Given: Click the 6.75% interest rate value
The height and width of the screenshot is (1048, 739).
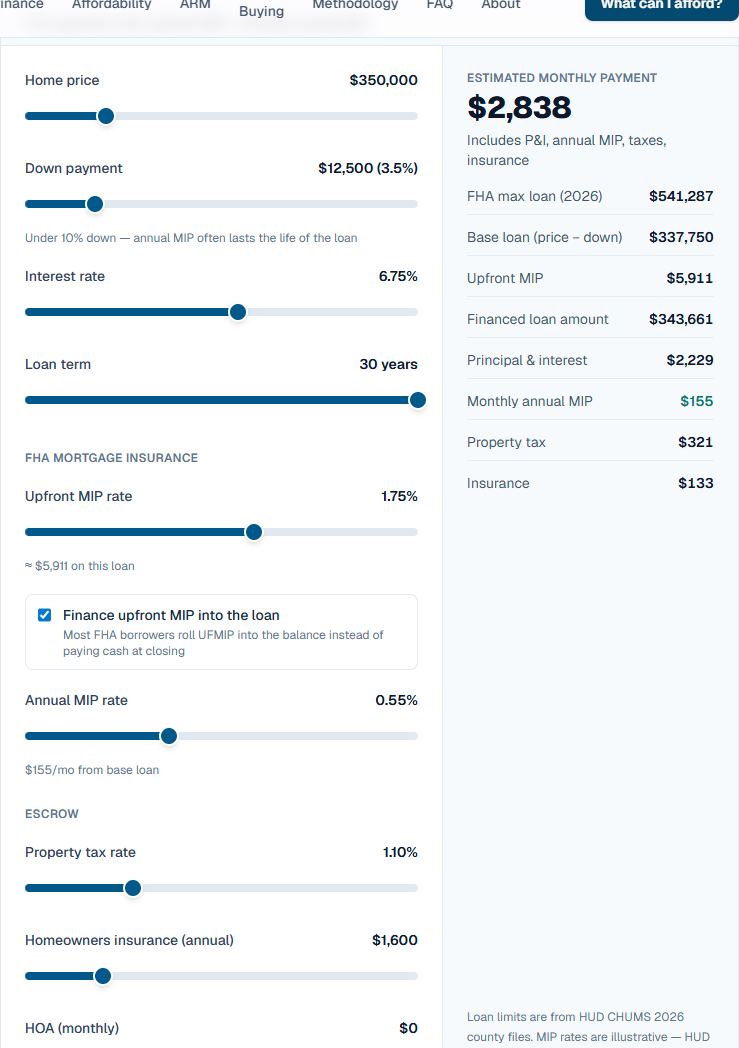Looking at the screenshot, I should click(x=398, y=277).
